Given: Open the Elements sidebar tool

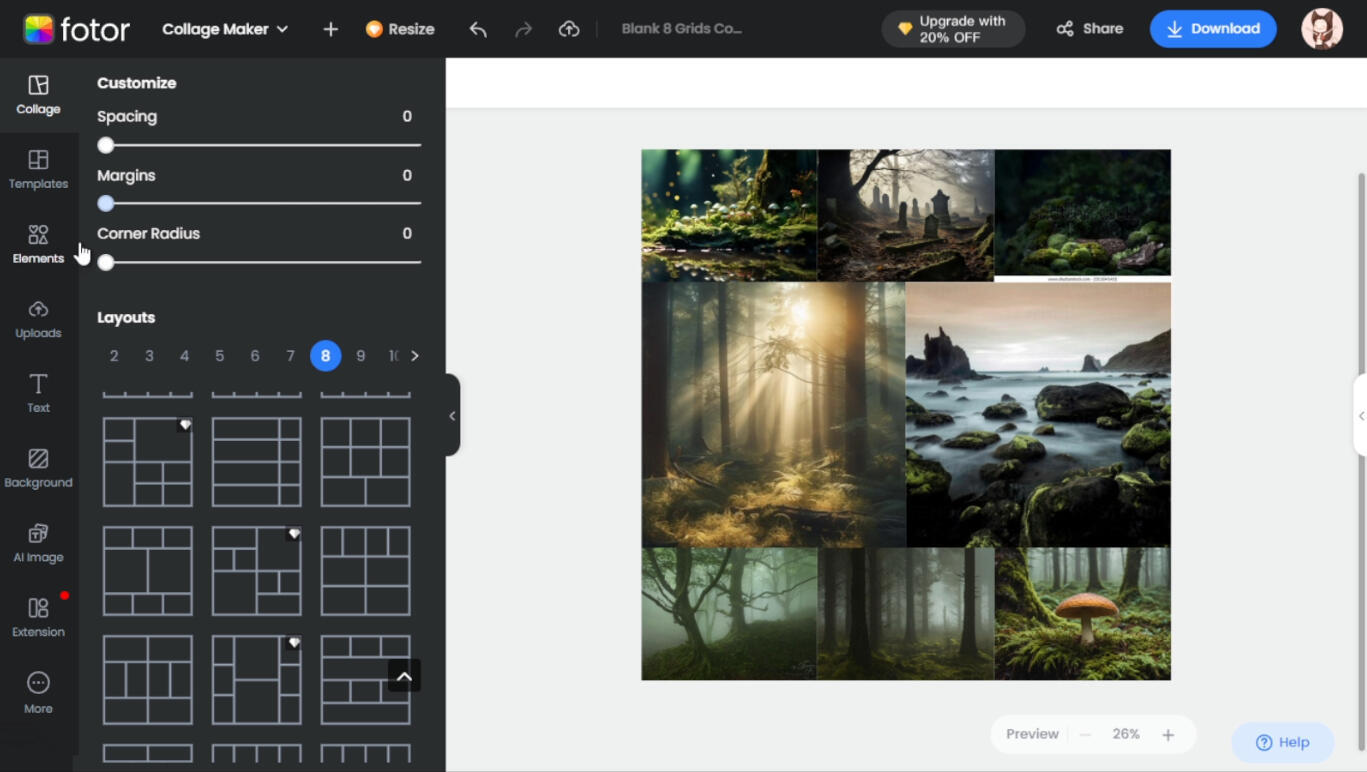Looking at the screenshot, I should [x=38, y=244].
